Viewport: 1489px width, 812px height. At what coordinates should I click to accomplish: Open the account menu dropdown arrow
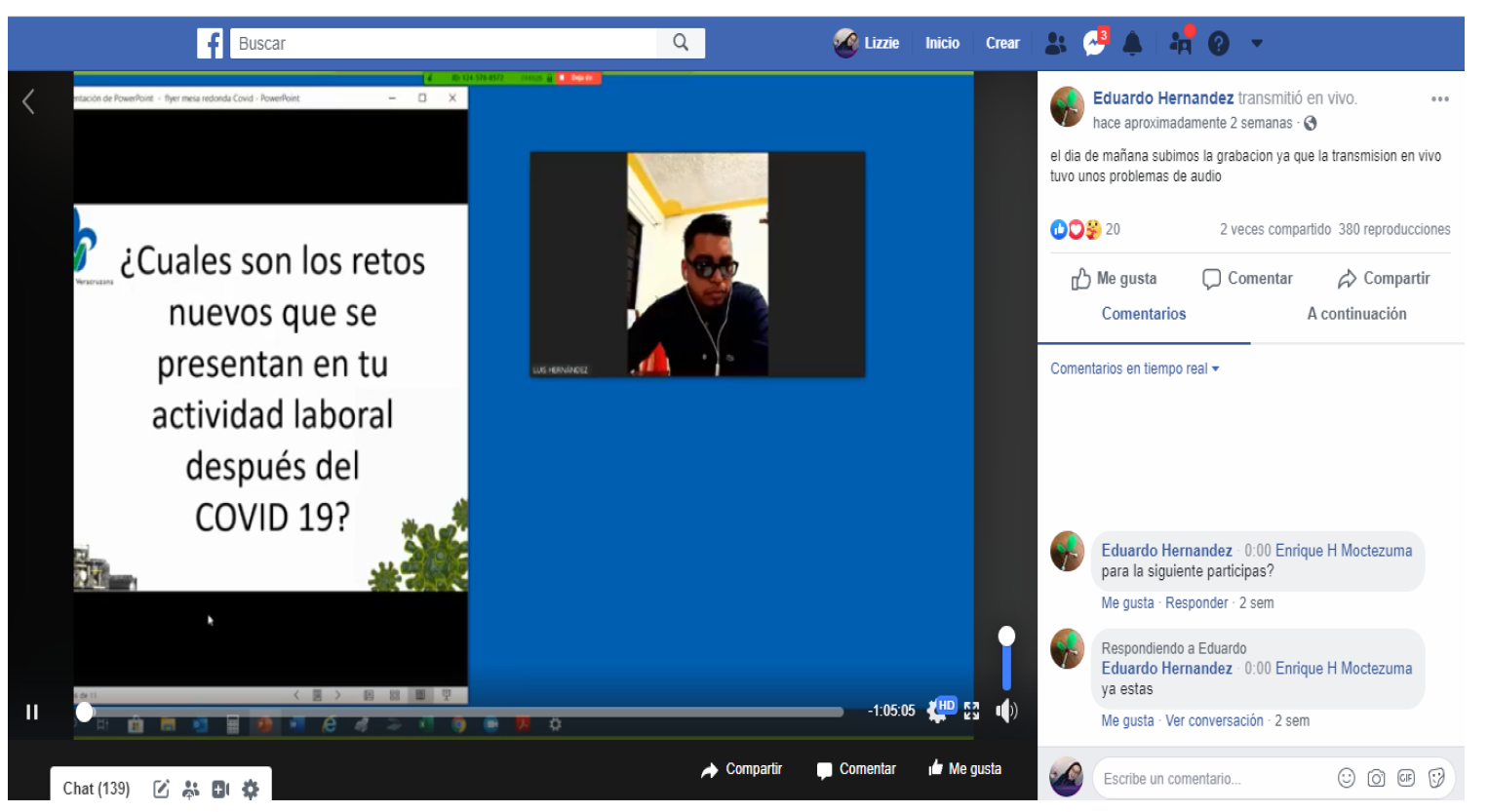1257,43
